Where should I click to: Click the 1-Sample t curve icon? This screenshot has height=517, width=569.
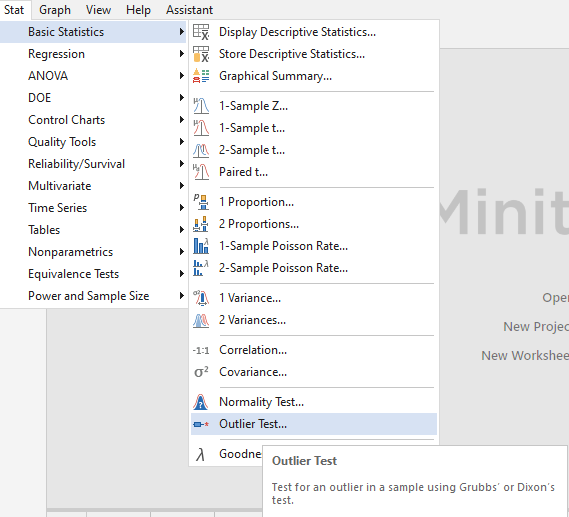pos(201,128)
